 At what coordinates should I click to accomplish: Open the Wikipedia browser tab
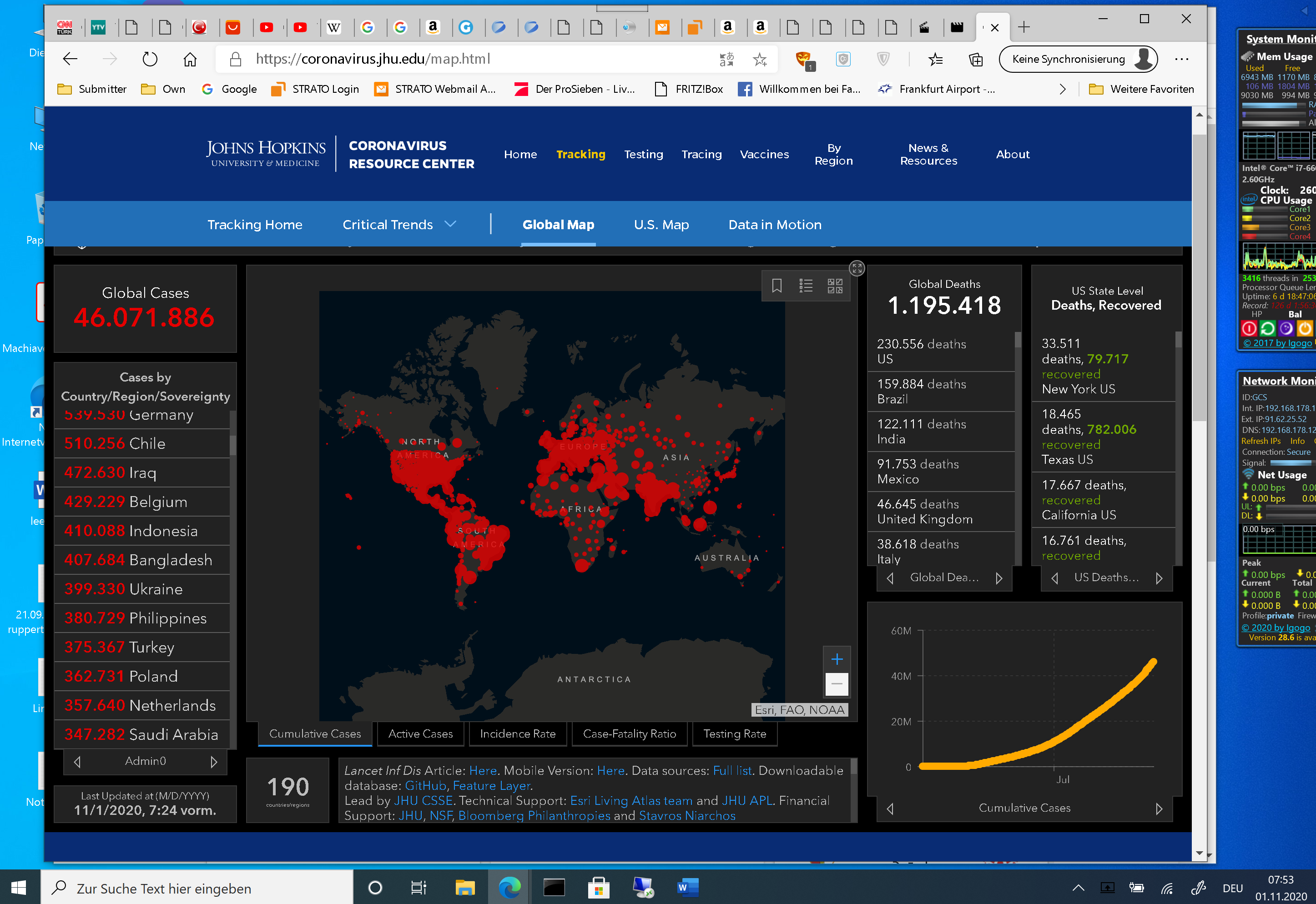click(x=334, y=27)
